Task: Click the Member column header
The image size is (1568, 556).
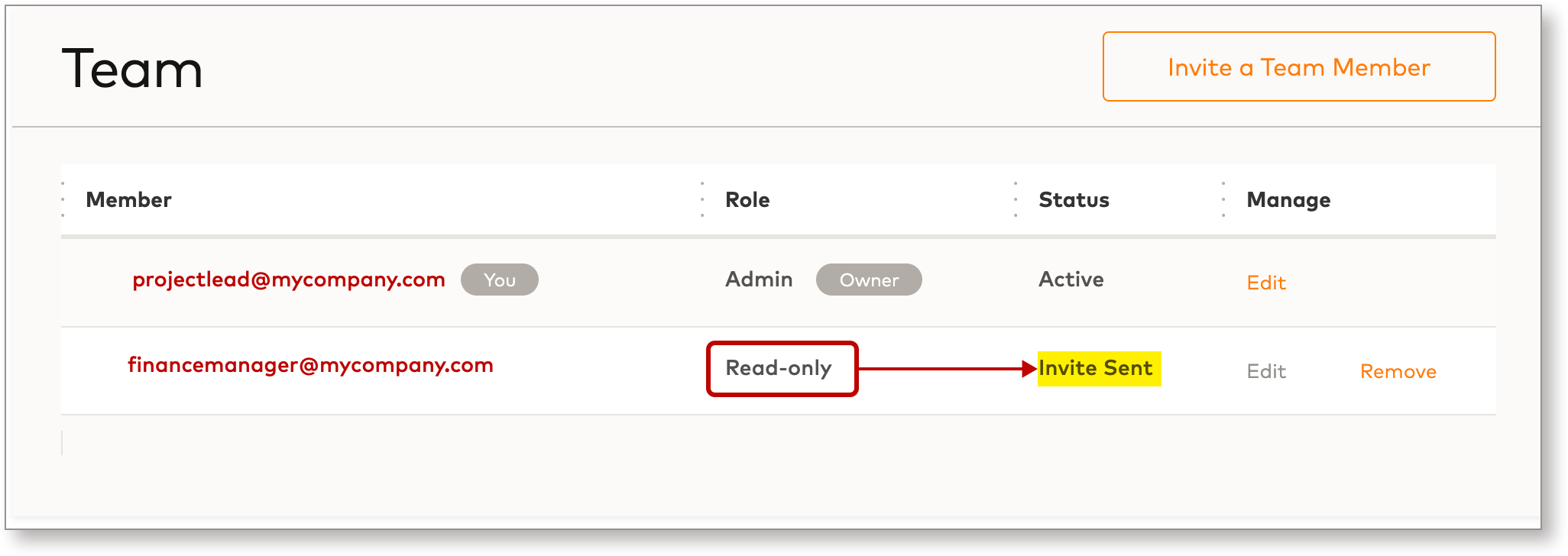Action: point(128,200)
